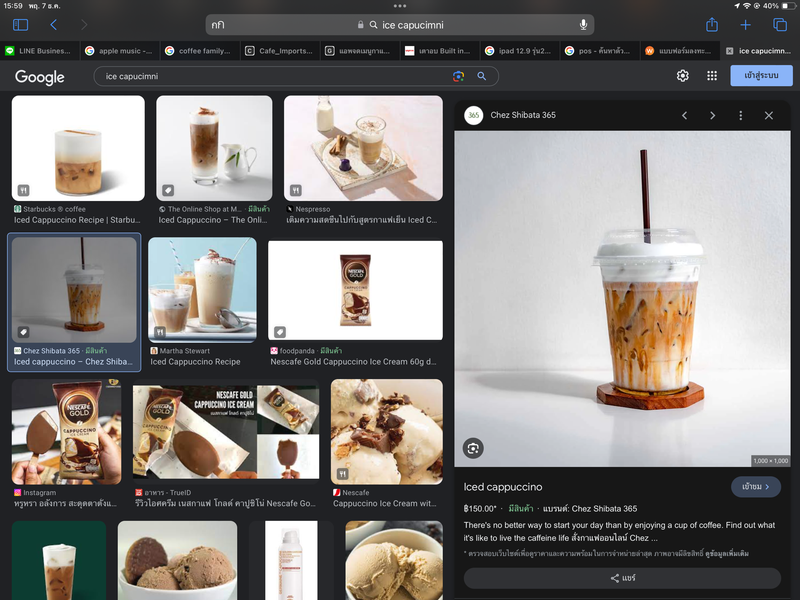Open the Google apps grid
The width and height of the screenshot is (800, 600).
[x=712, y=76]
